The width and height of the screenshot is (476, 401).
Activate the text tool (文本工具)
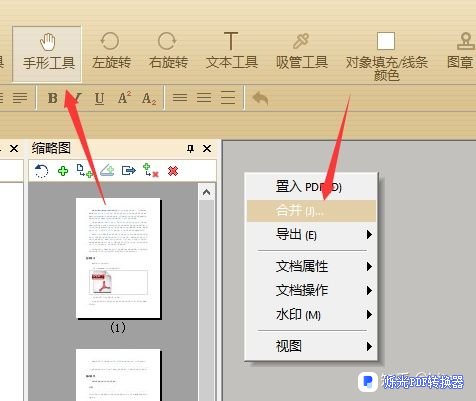click(x=231, y=51)
